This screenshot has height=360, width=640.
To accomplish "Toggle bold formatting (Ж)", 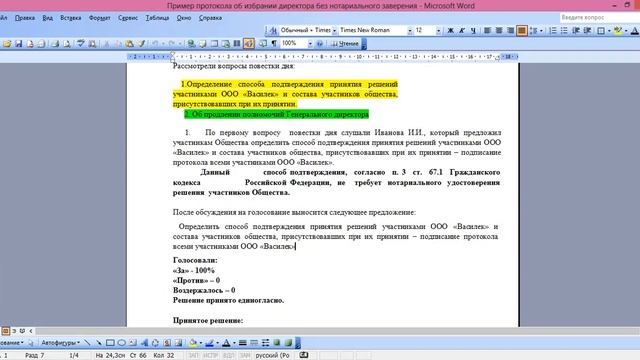I will click(450, 31).
